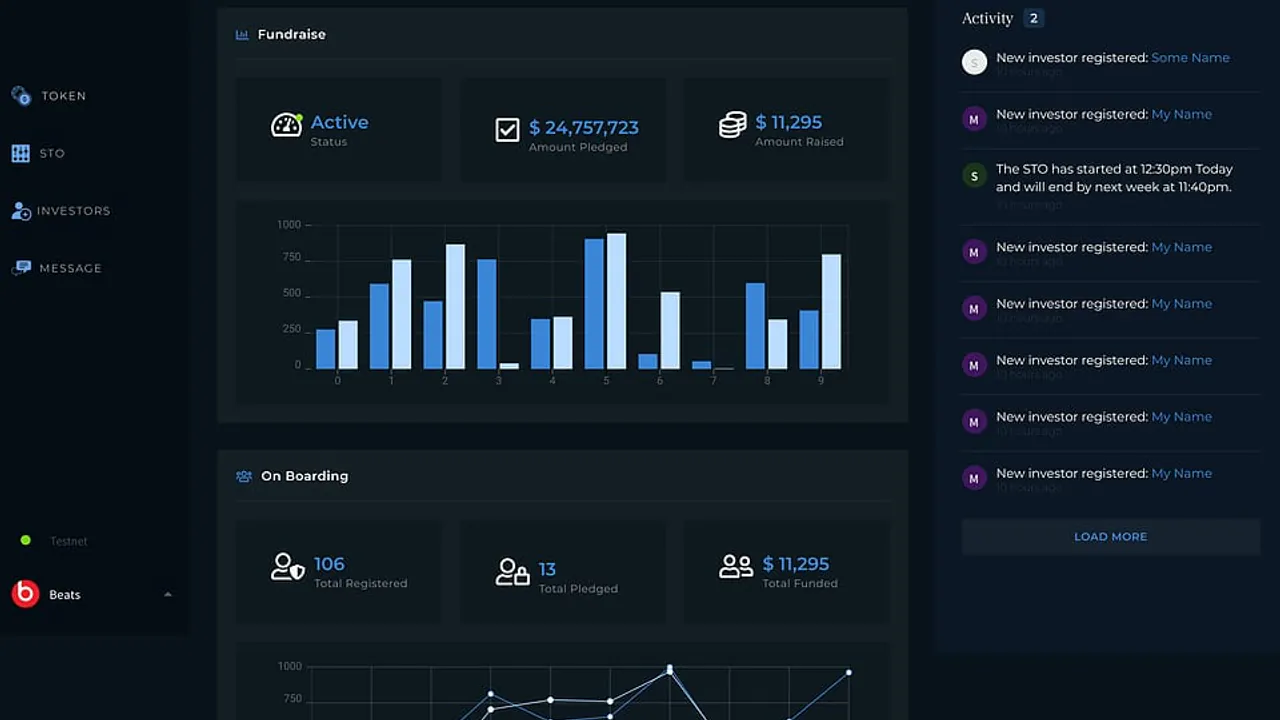Click the $ 11,295 Total Funded value

796,564
